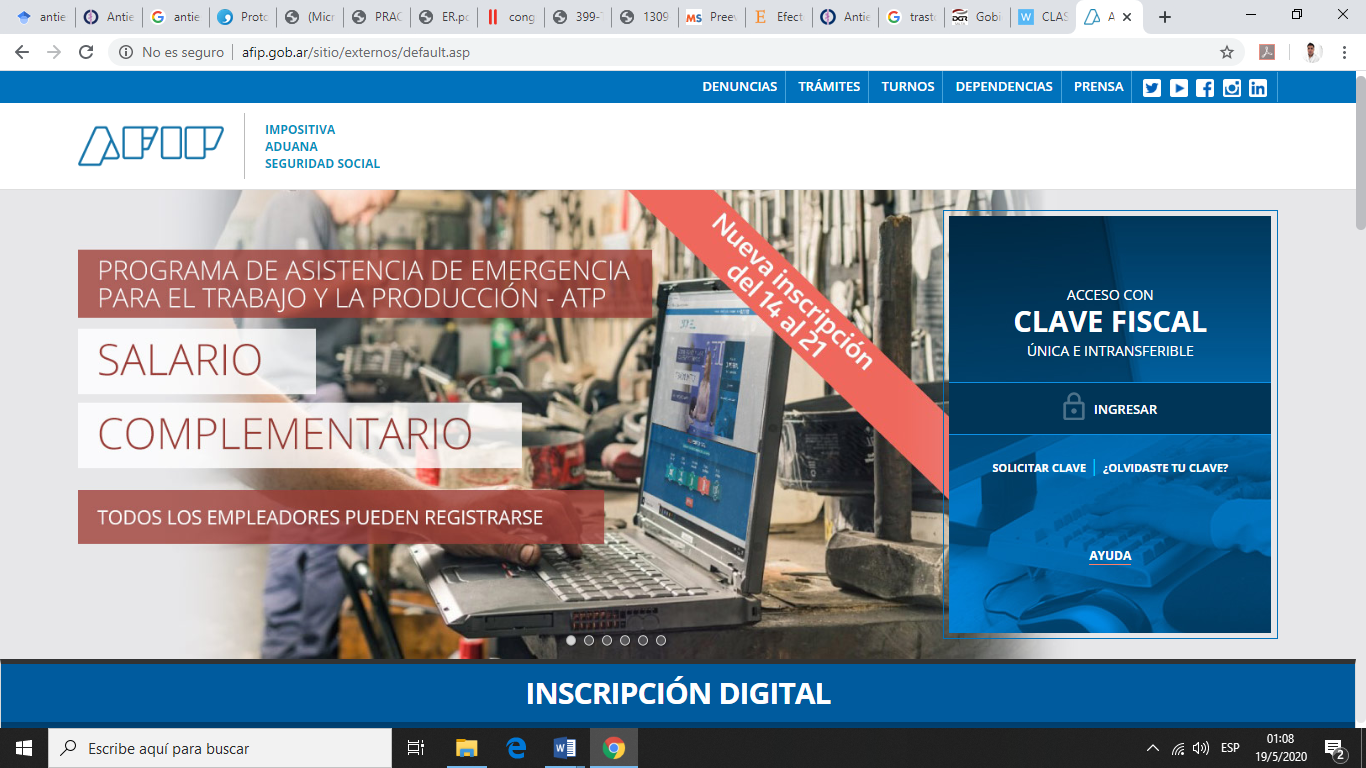The image size is (1366, 768).
Task: Bookmark this page with the star icon
Action: 1227,52
